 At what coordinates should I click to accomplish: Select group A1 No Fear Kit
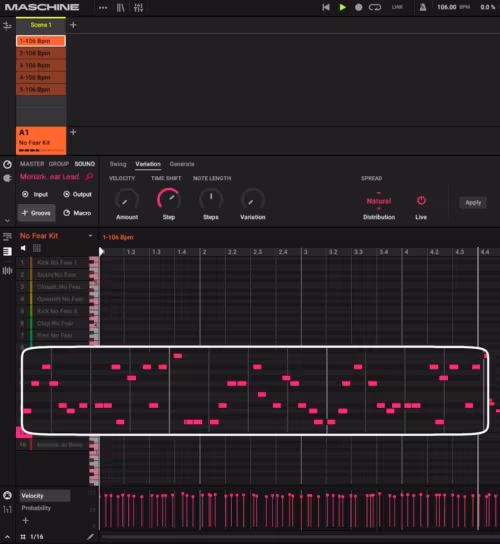tap(41, 140)
